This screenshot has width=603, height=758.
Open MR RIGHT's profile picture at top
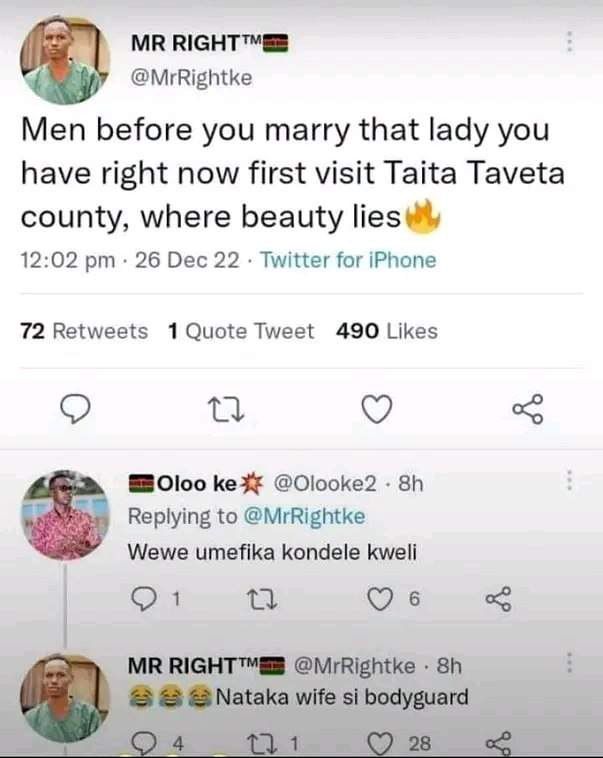pos(65,60)
